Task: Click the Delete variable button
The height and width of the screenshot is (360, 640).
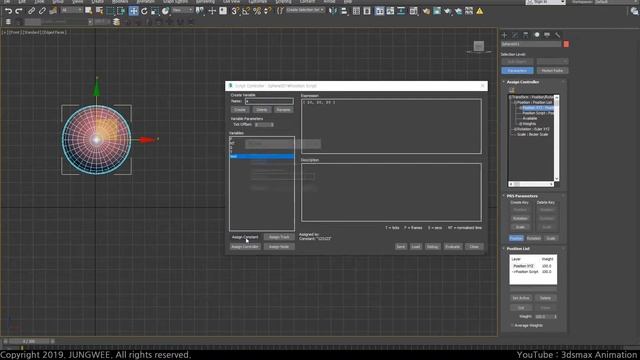Action: tap(262, 110)
